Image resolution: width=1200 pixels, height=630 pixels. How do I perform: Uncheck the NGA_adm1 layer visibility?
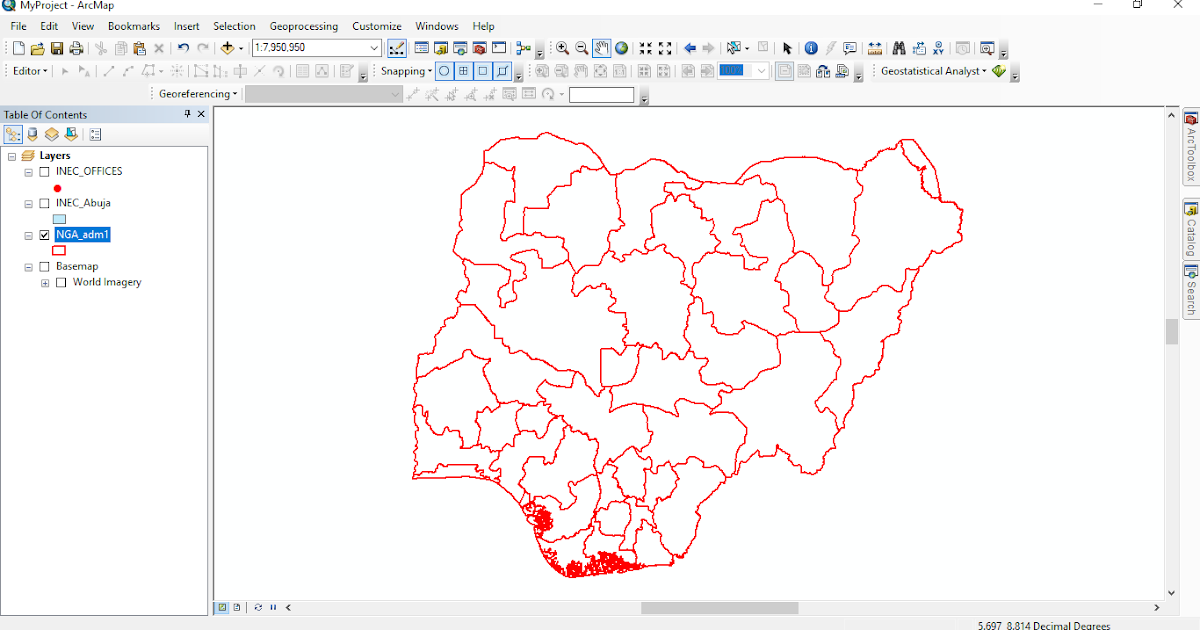pos(44,234)
